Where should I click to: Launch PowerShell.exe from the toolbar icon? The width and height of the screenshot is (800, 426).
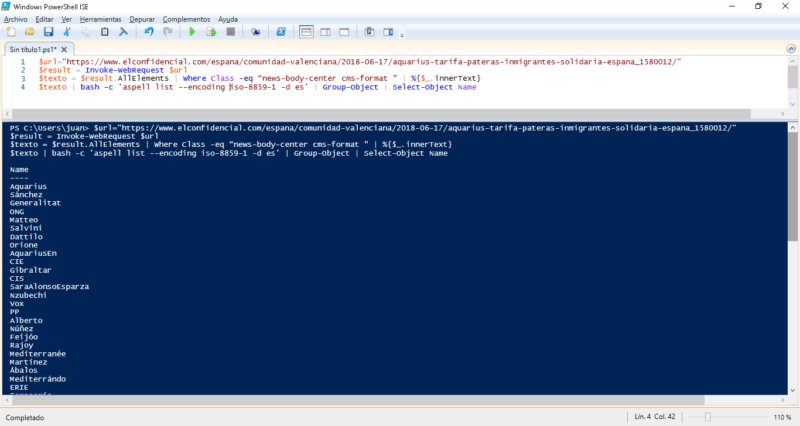(280, 32)
